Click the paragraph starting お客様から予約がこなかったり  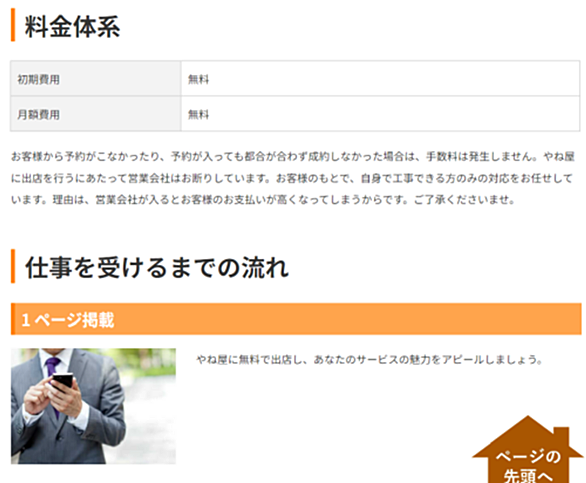[x=293, y=178]
